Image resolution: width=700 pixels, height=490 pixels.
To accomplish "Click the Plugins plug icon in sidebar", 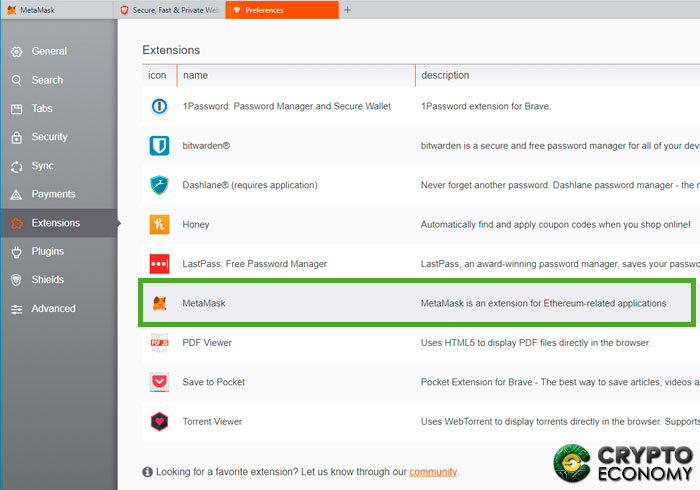I will point(17,252).
